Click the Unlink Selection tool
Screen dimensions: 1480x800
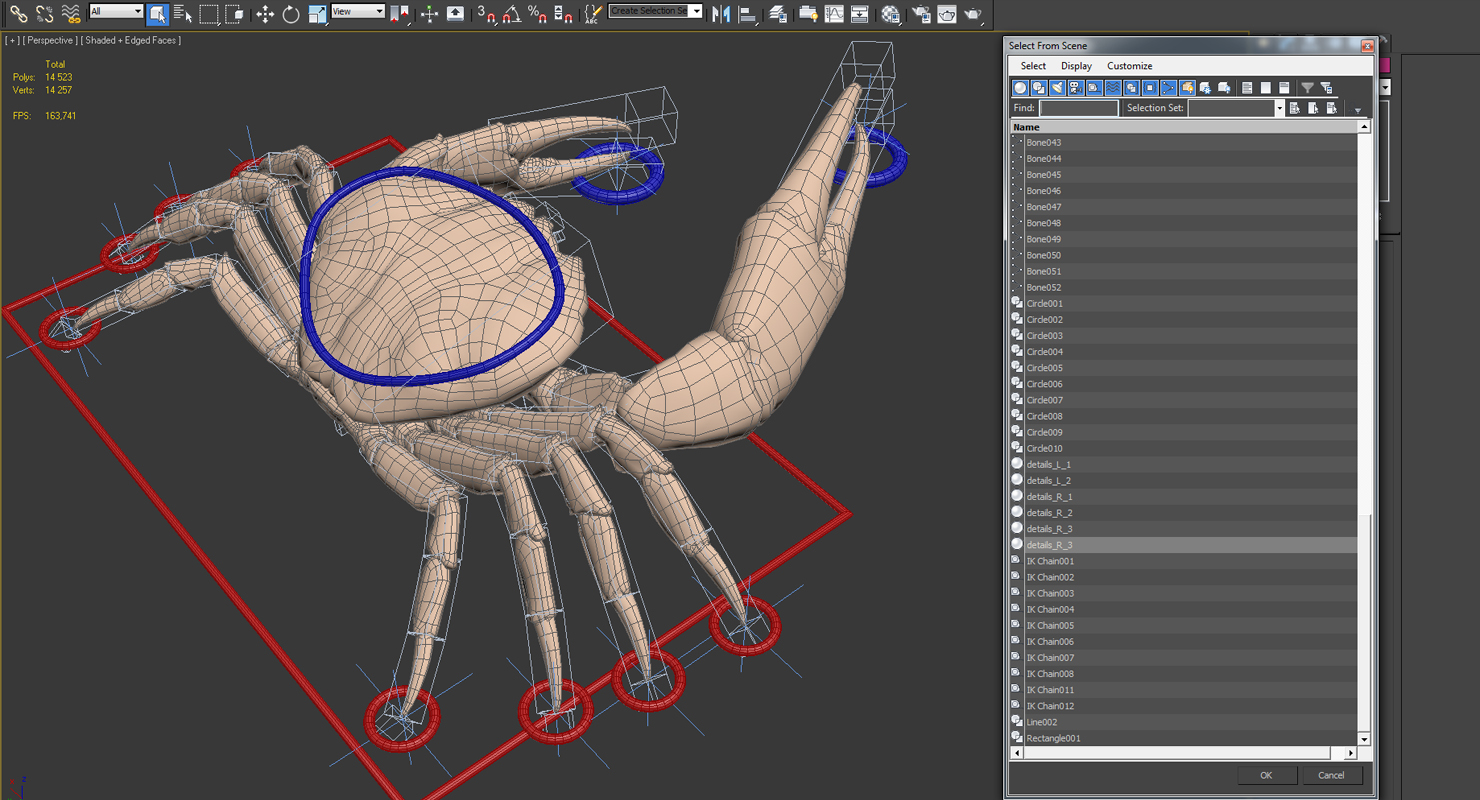click(44, 14)
